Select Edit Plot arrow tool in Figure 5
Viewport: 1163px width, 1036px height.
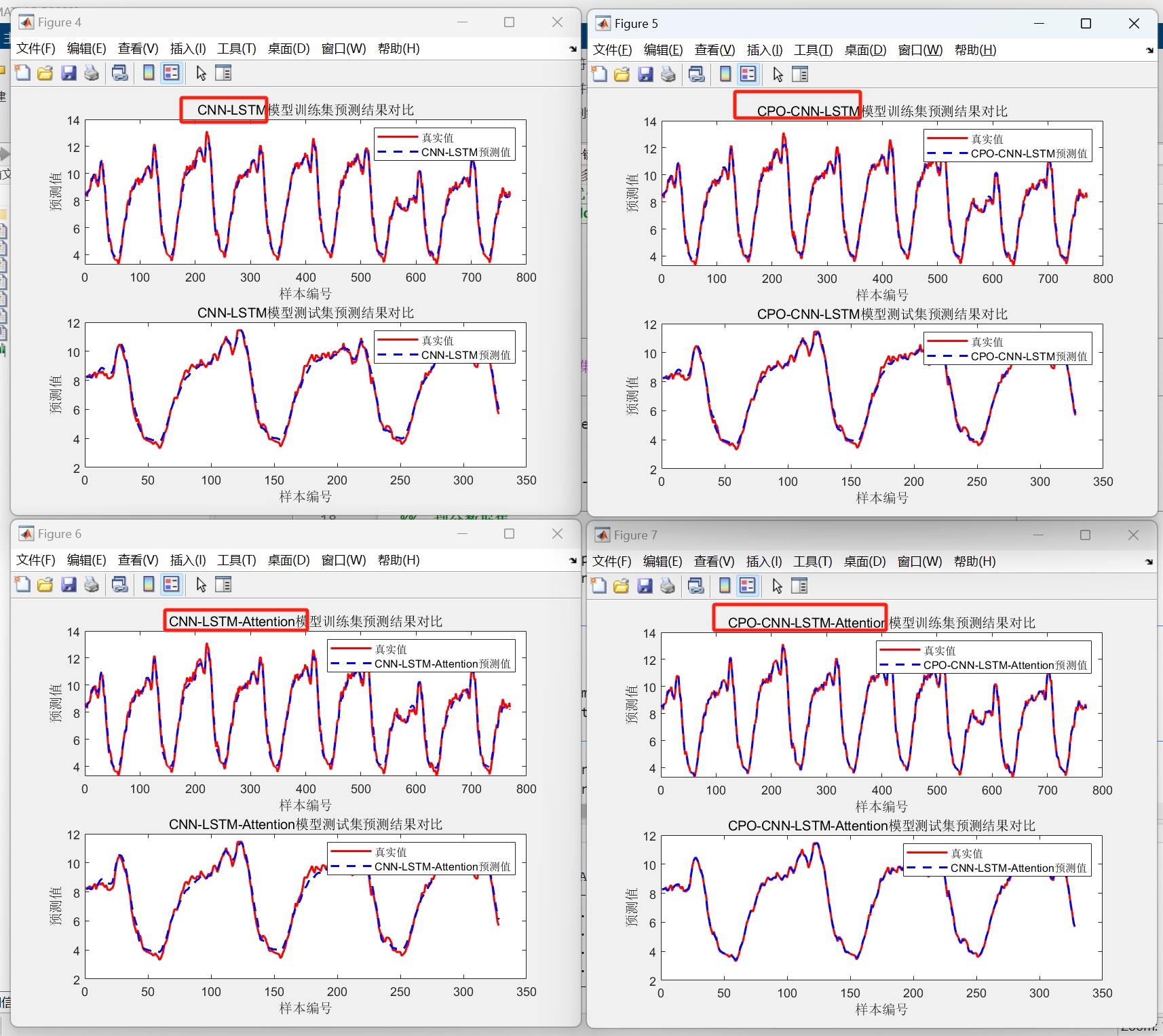coord(778,74)
